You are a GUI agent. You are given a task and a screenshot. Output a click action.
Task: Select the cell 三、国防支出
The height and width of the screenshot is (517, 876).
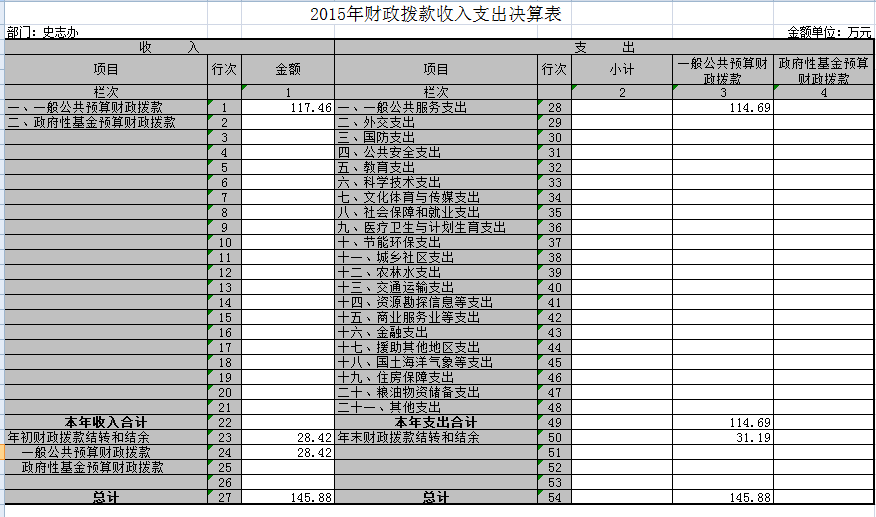[x=436, y=137]
